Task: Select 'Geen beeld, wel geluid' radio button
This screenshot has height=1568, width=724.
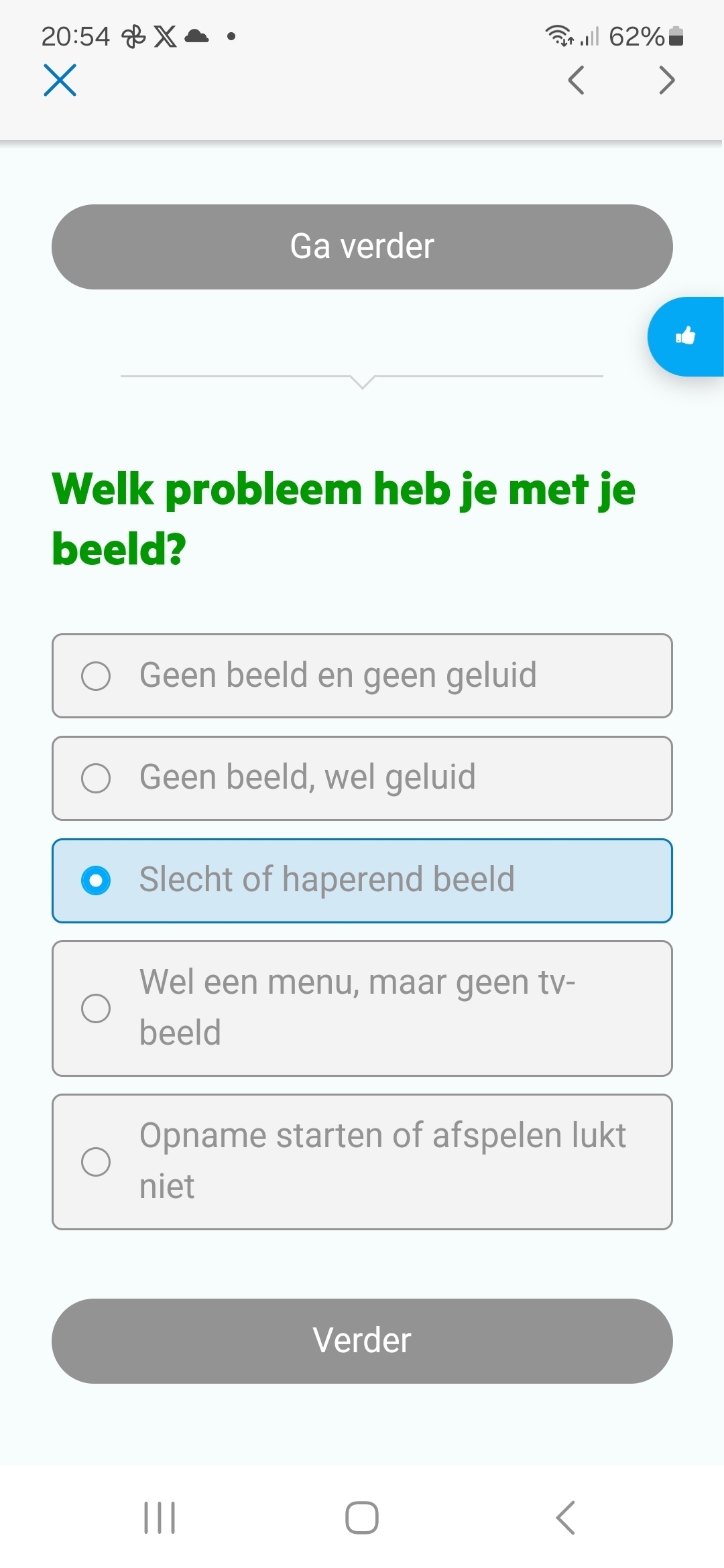Action: 362,778
